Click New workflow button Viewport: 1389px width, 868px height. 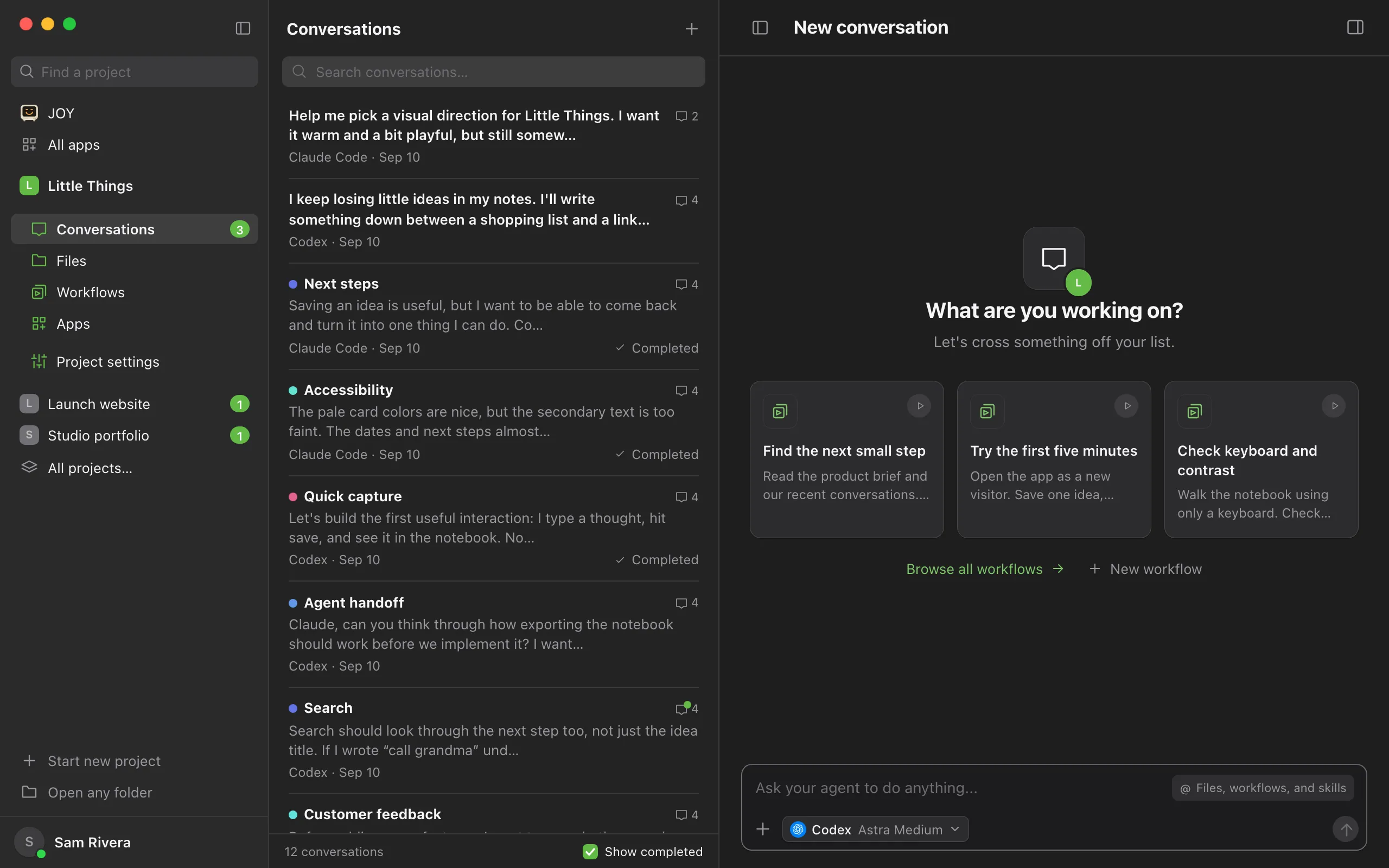tap(1145, 569)
